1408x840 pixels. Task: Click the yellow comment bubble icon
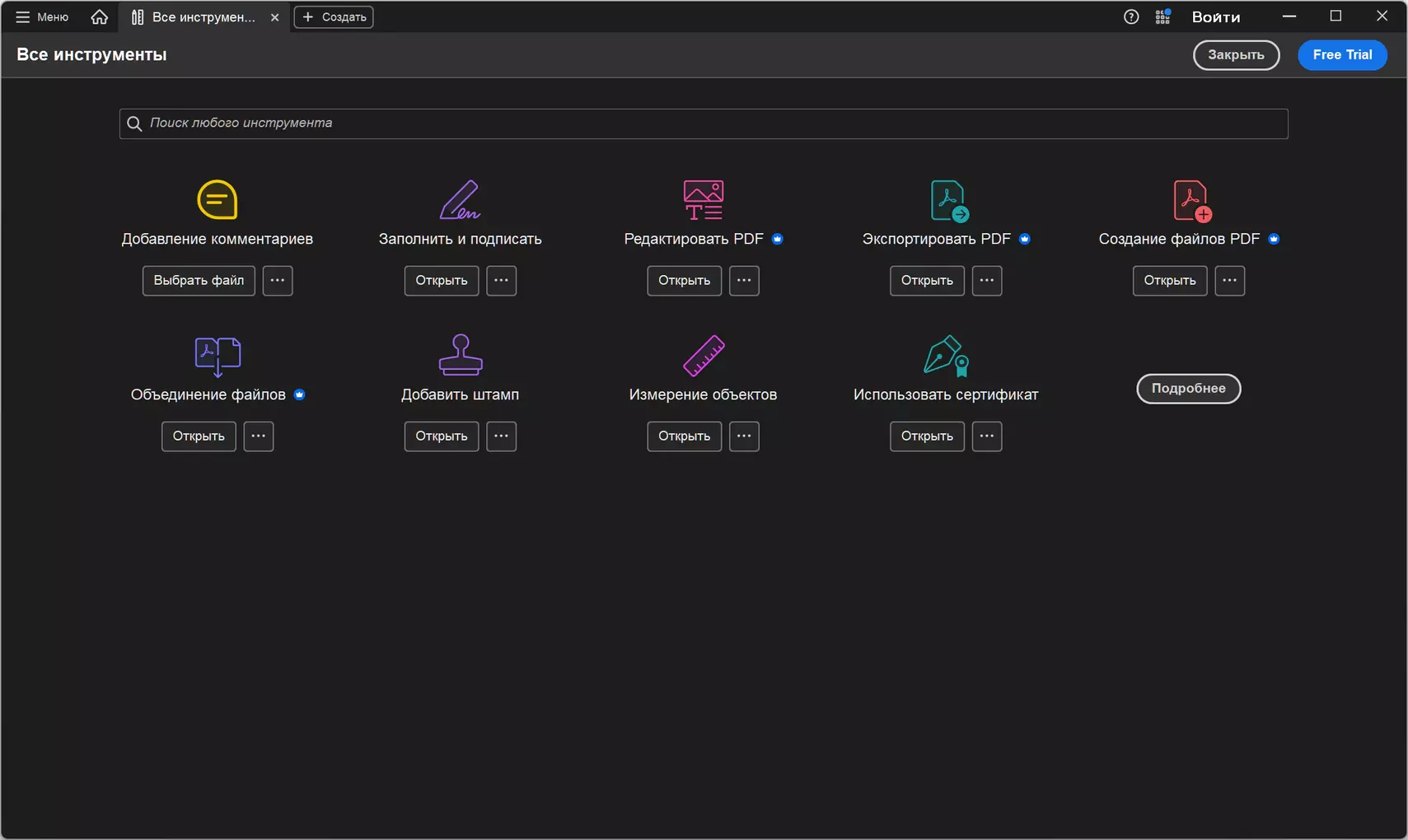218,199
